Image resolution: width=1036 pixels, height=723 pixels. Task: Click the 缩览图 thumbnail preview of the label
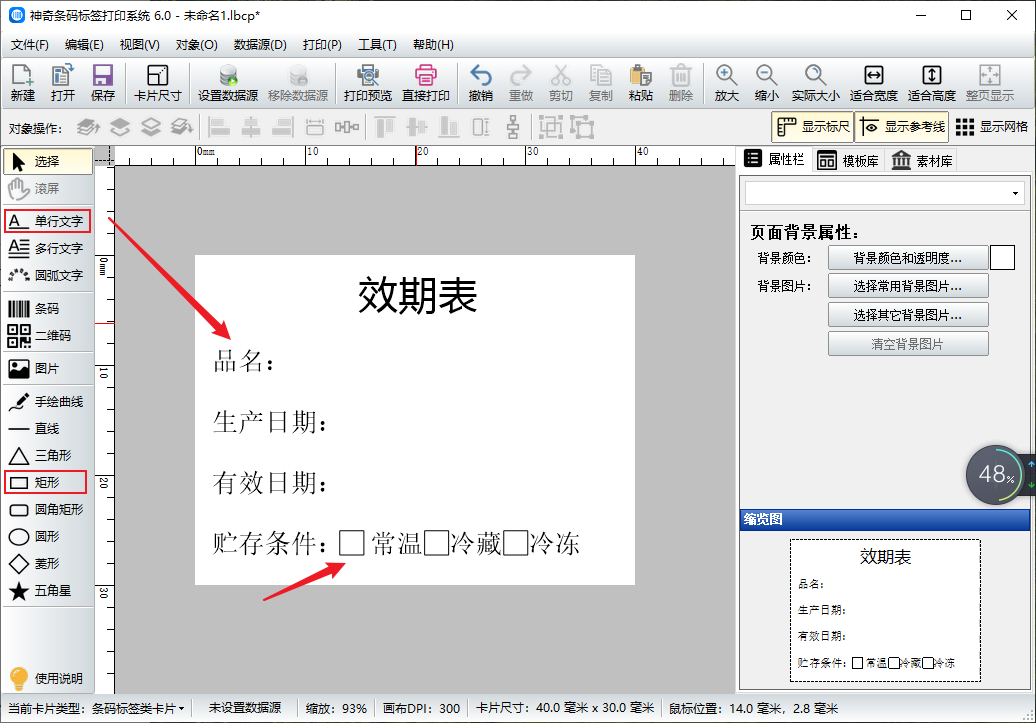coord(885,610)
